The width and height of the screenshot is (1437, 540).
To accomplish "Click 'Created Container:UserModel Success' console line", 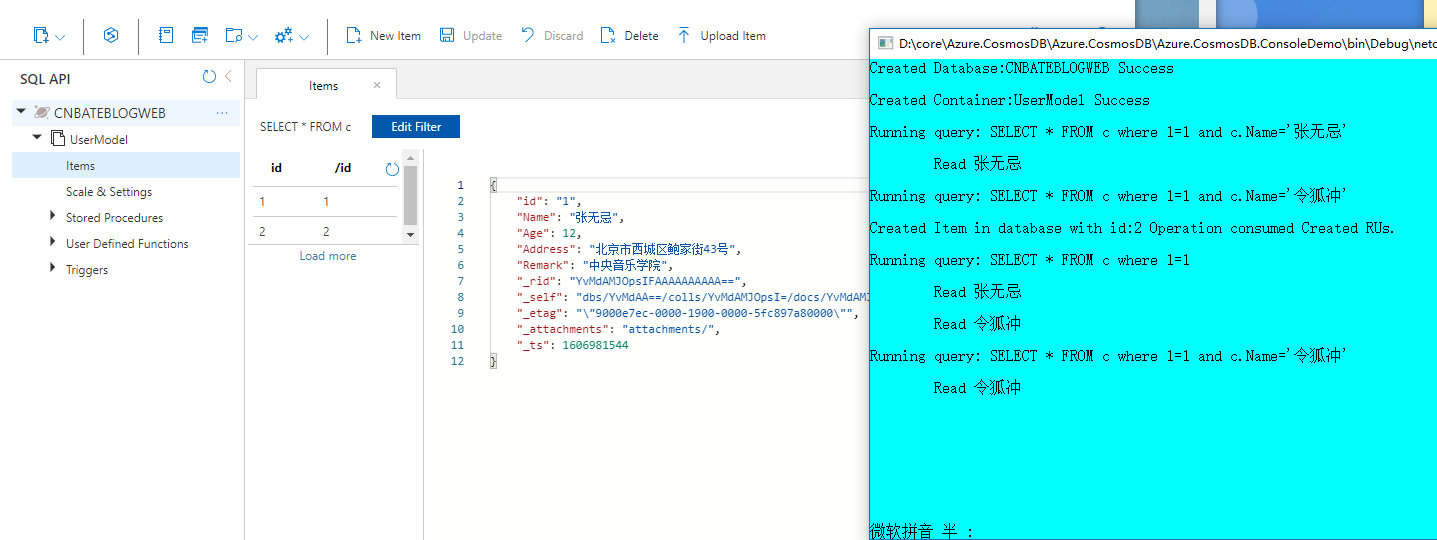I will 1009,100.
